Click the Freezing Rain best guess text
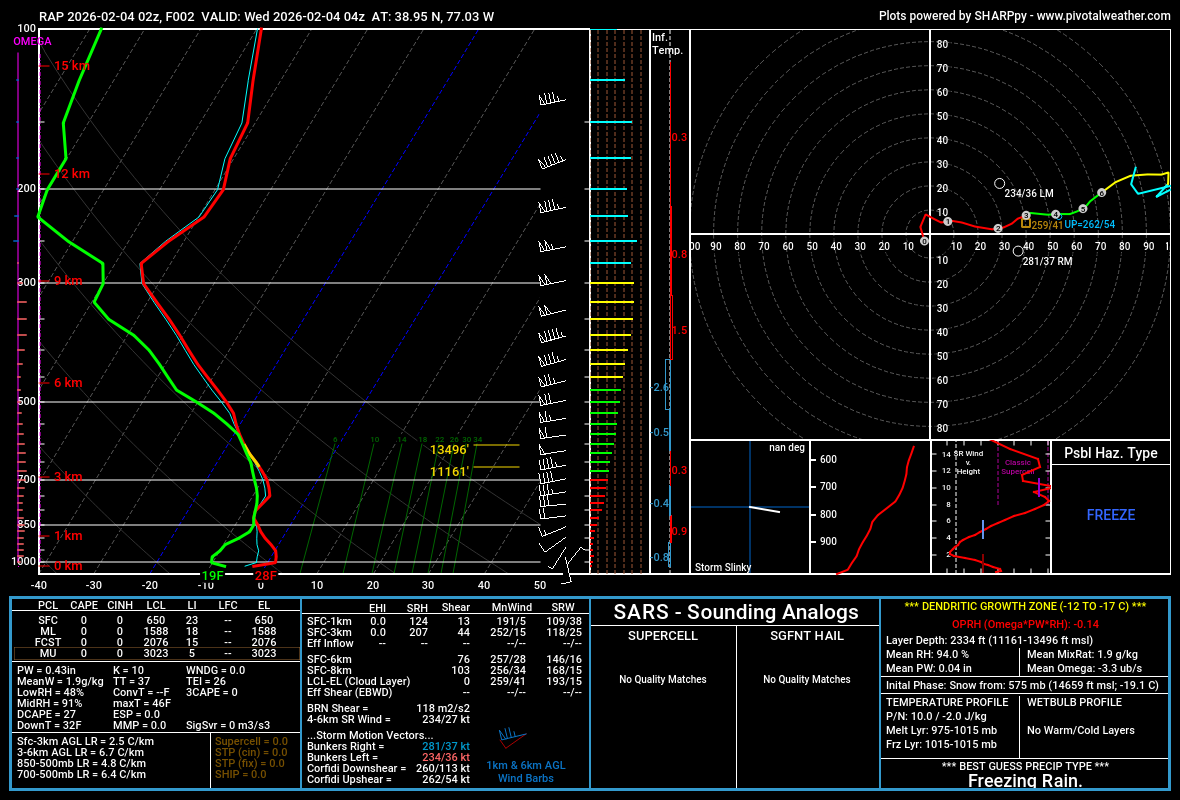The image size is (1180, 800). click(1024, 781)
